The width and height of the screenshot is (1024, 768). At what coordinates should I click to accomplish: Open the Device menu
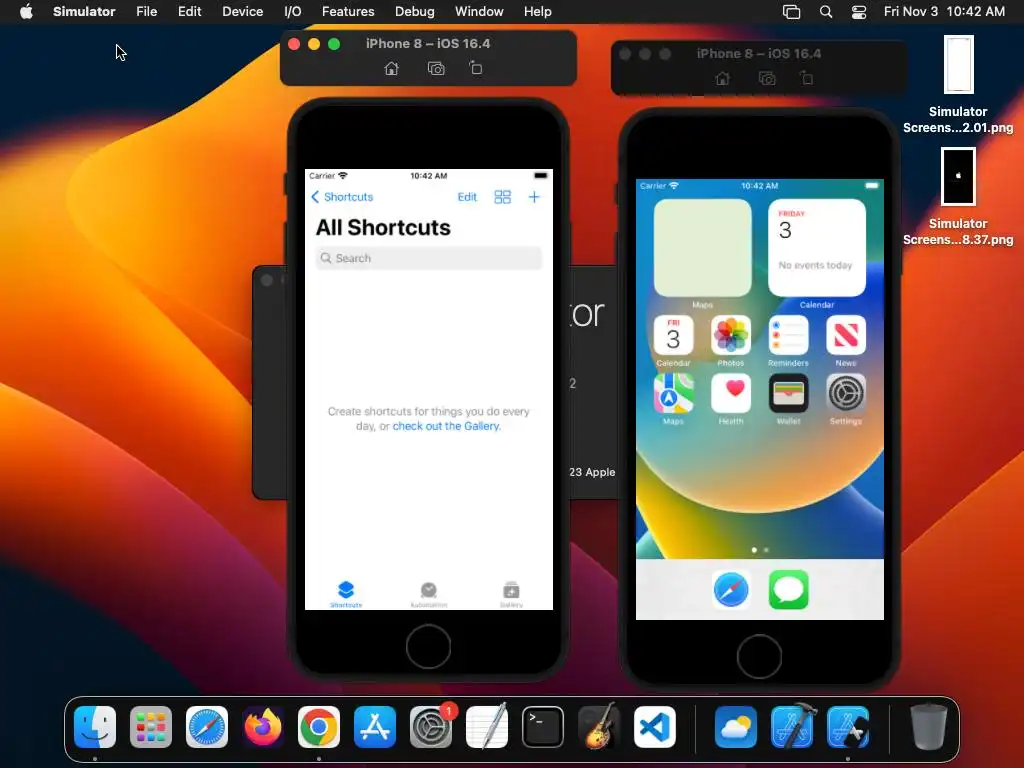242,11
